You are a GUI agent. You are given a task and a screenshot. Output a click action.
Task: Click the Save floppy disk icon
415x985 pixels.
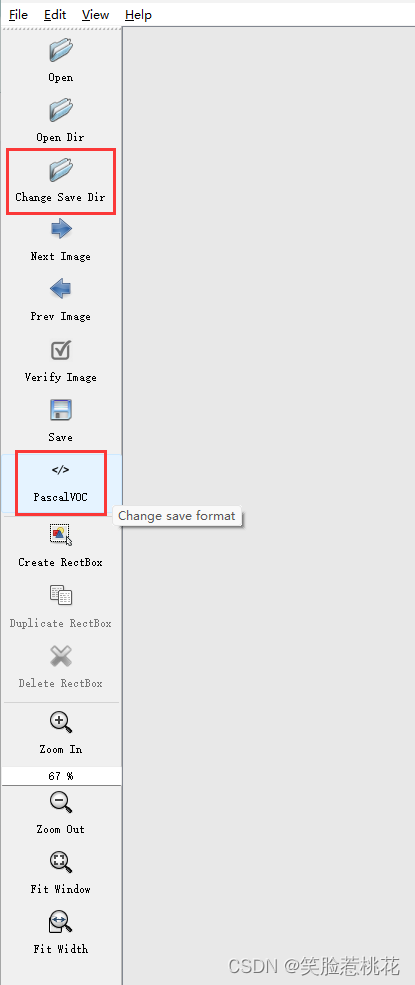(x=61, y=410)
